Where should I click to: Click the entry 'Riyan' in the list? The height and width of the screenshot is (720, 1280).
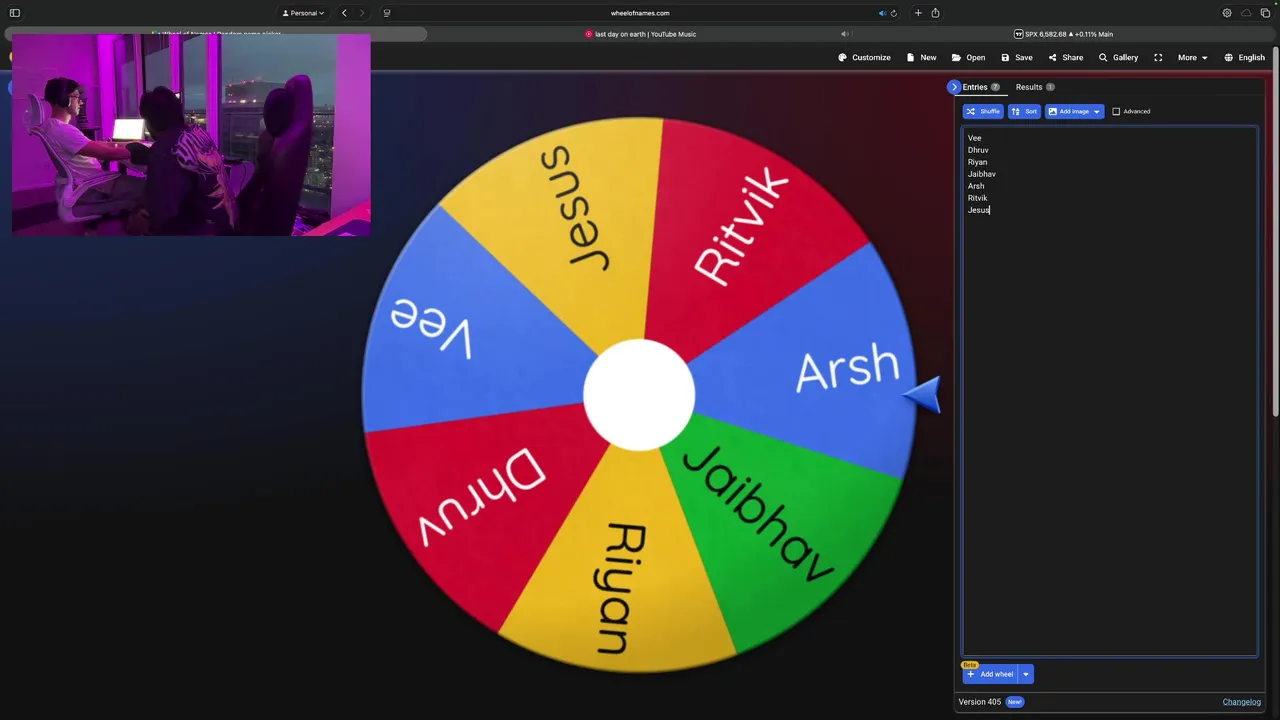coord(977,162)
